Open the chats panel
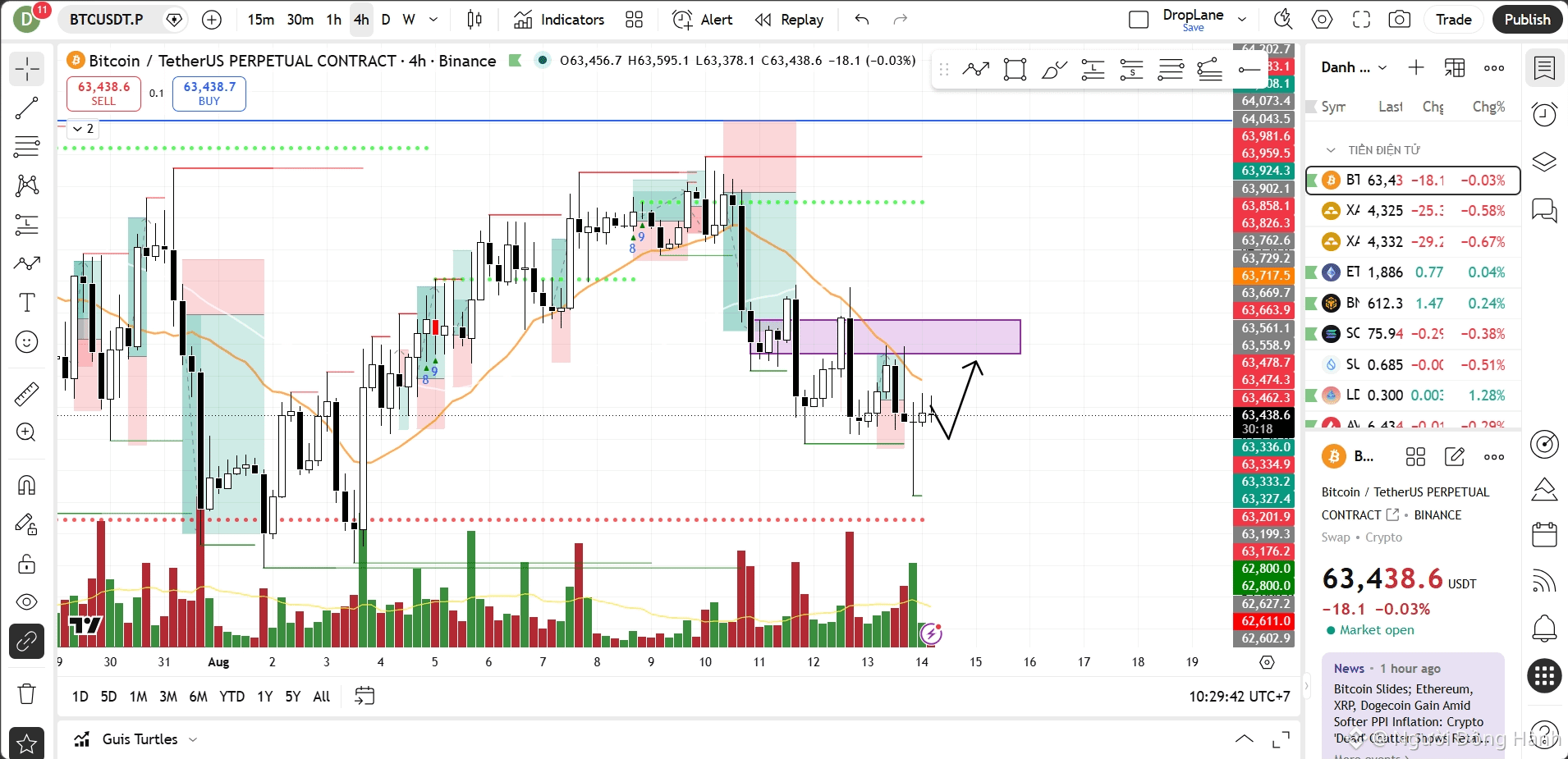The height and width of the screenshot is (759, 1568). point(1544,210)
